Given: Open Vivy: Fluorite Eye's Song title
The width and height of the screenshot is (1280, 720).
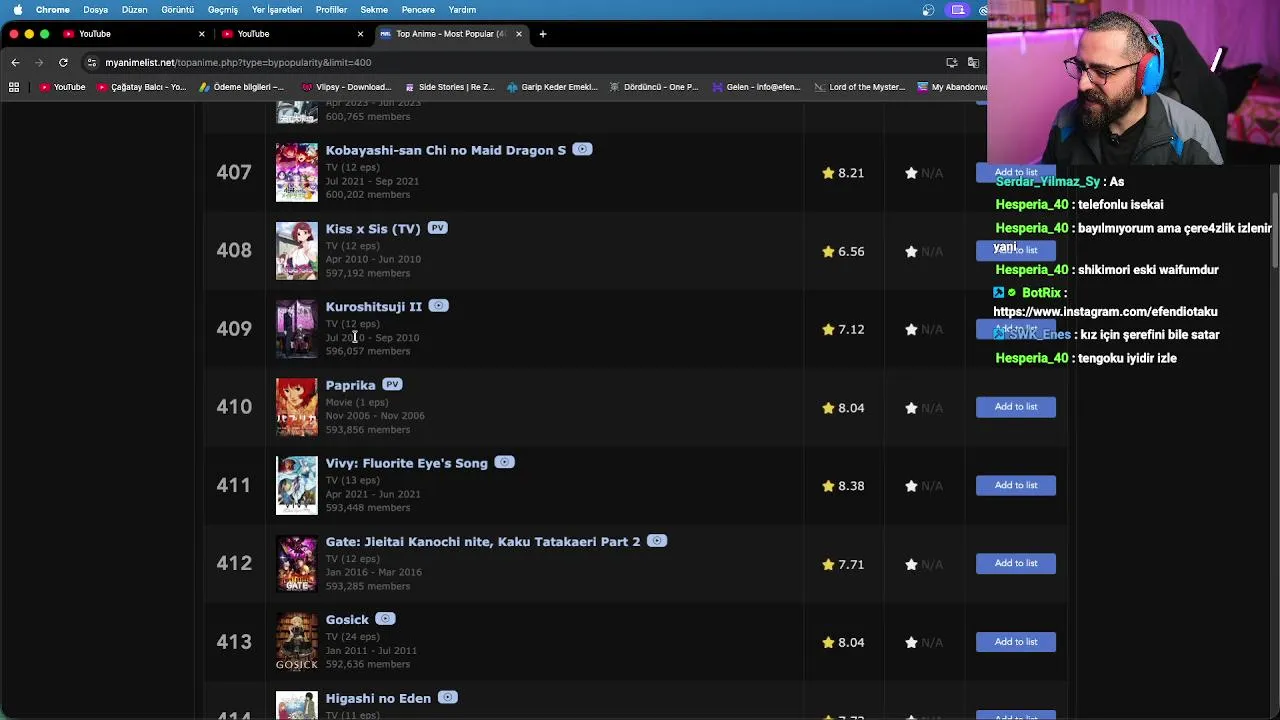Looking at the screenshot, I should point(406,463).
